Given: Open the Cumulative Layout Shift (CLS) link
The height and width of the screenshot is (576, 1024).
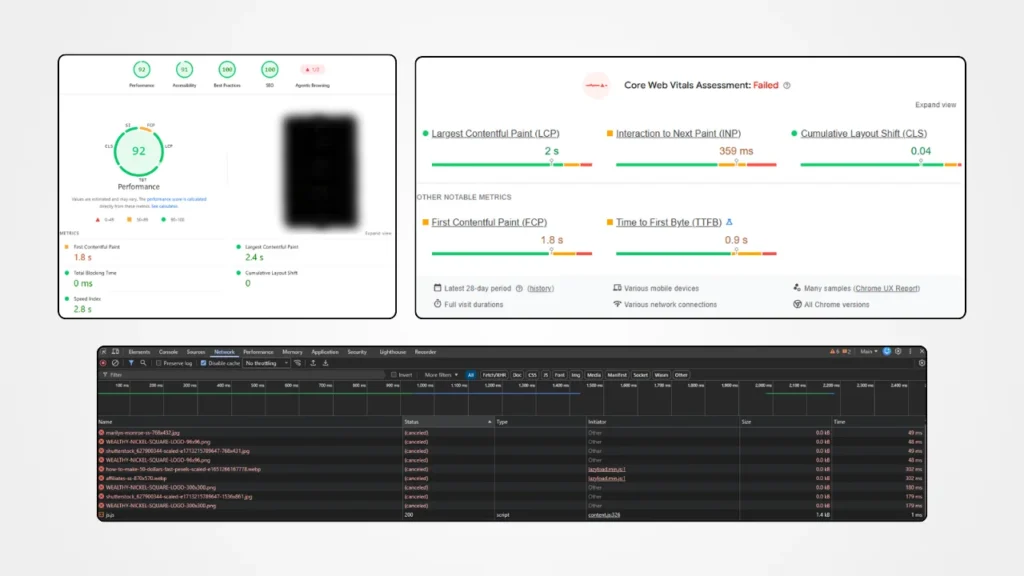Looking at the screenshot, I should (863, 133).
